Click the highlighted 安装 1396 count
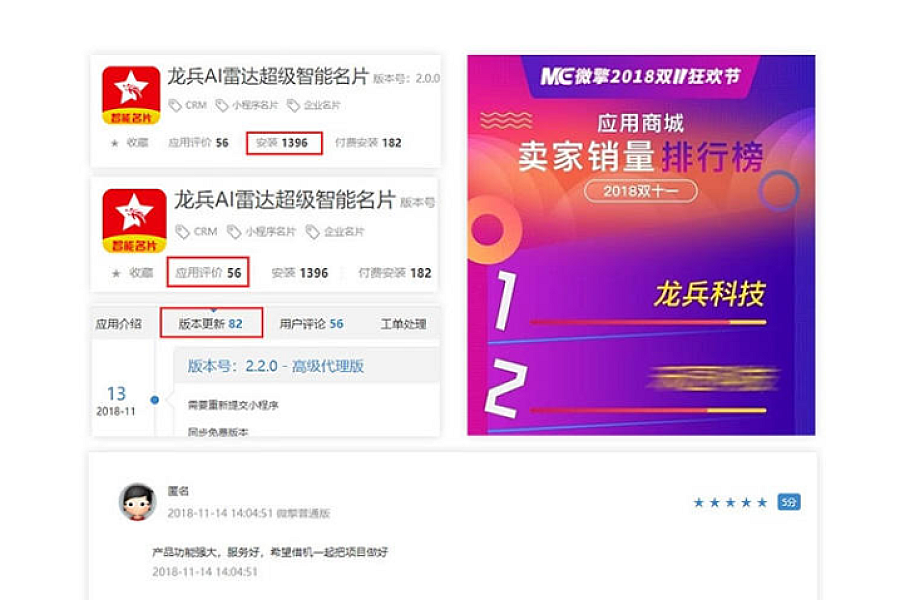This screenshot has height=600, width=900. [x=284, y=143]
